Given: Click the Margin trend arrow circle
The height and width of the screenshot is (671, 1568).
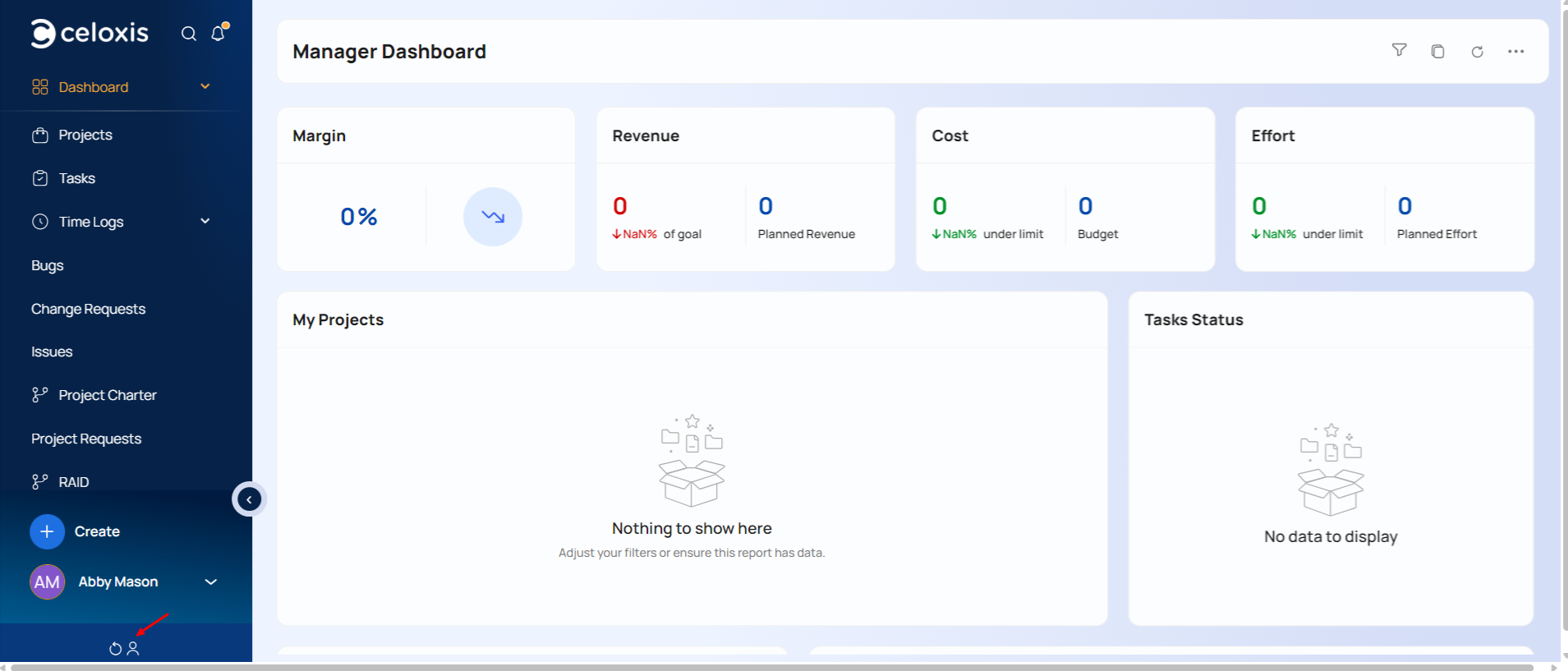Looking at the screenshot, I should coord(493,217).
